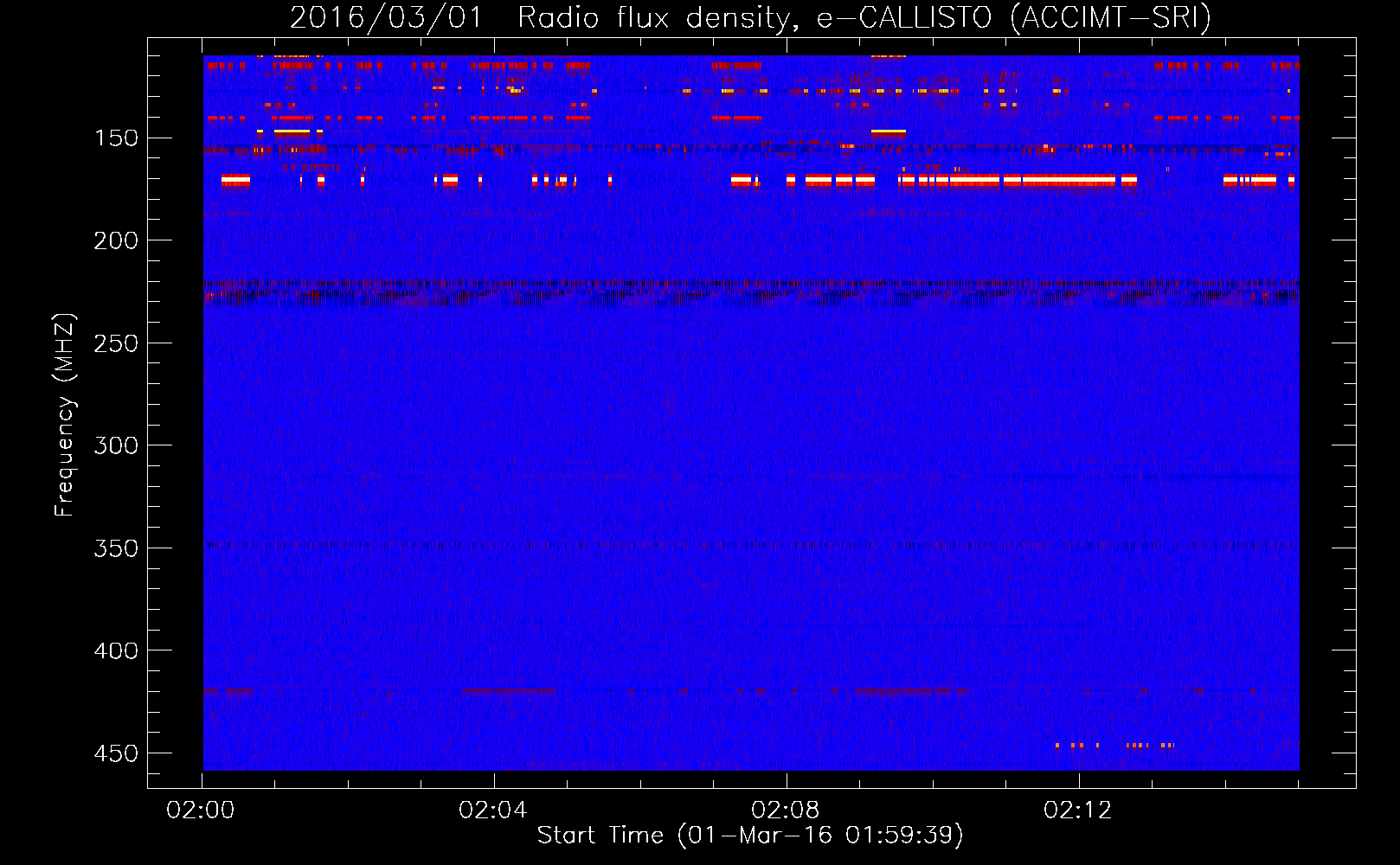Click the 150 frequency tick label
Viewport: 1400px width, 865px height.
pyautogui.click(x=116, y=138)
